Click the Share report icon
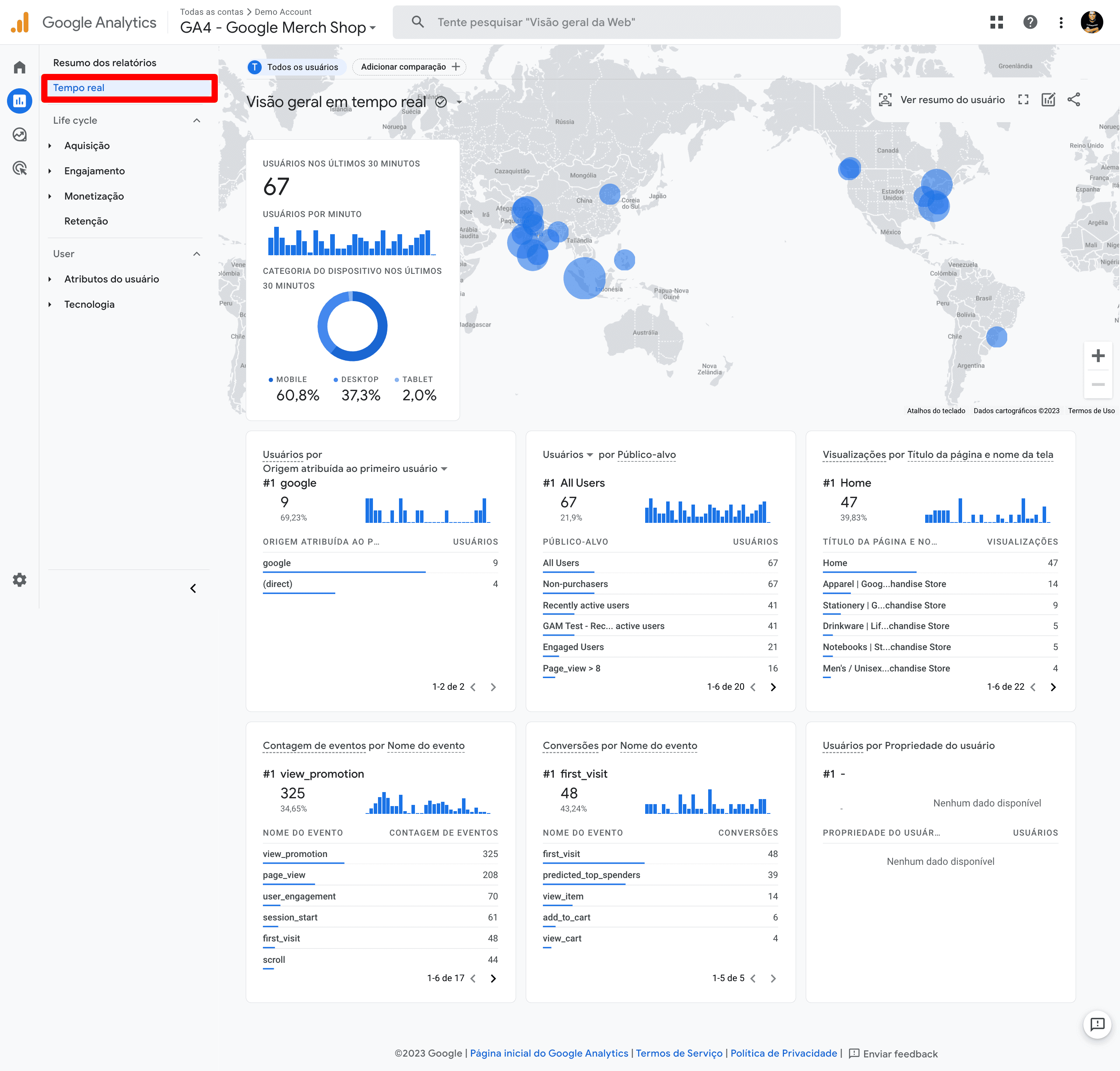 (x=1074, y=100)
